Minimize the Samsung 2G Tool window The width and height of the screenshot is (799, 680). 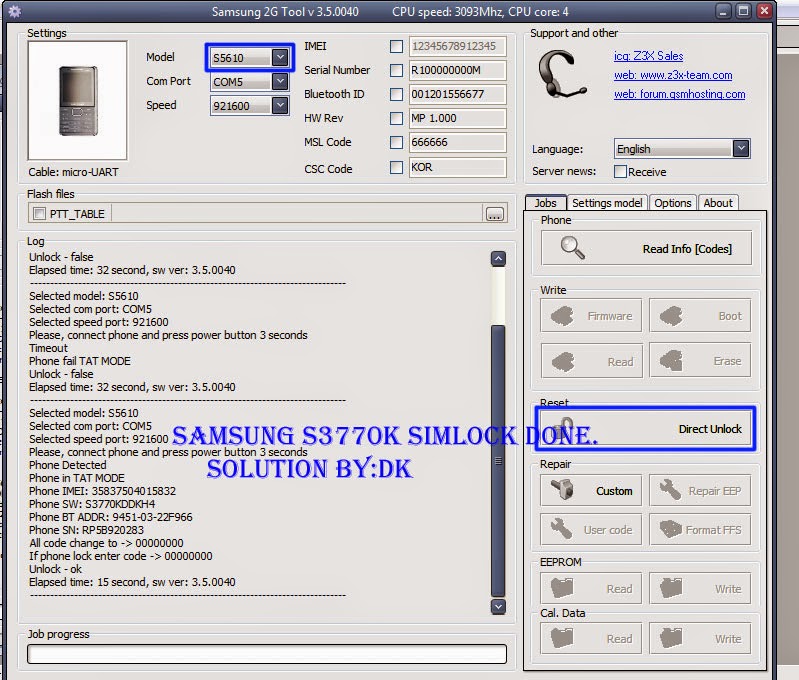click(723, 11)
